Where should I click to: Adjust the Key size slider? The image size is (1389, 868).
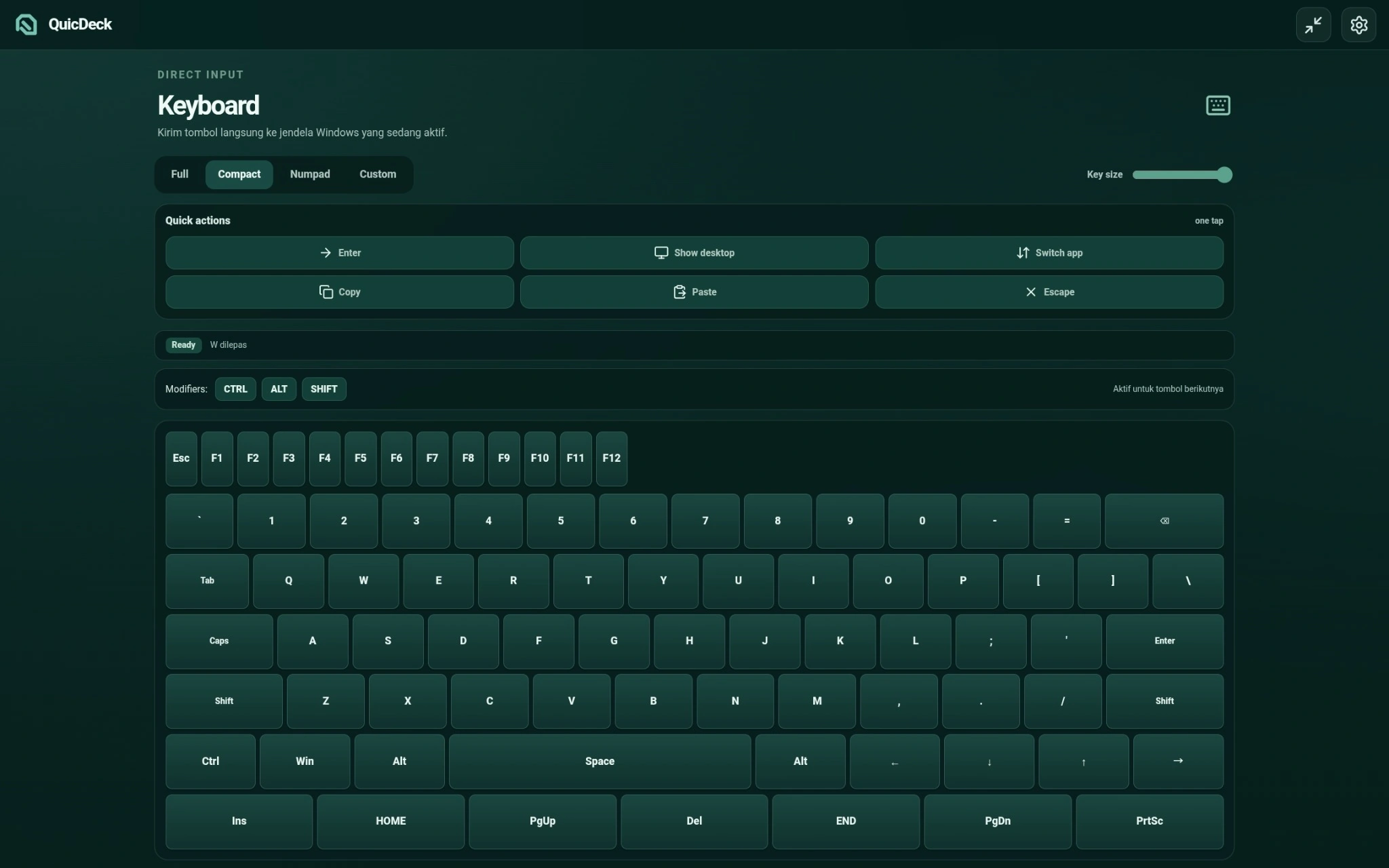coord(1182,175)
